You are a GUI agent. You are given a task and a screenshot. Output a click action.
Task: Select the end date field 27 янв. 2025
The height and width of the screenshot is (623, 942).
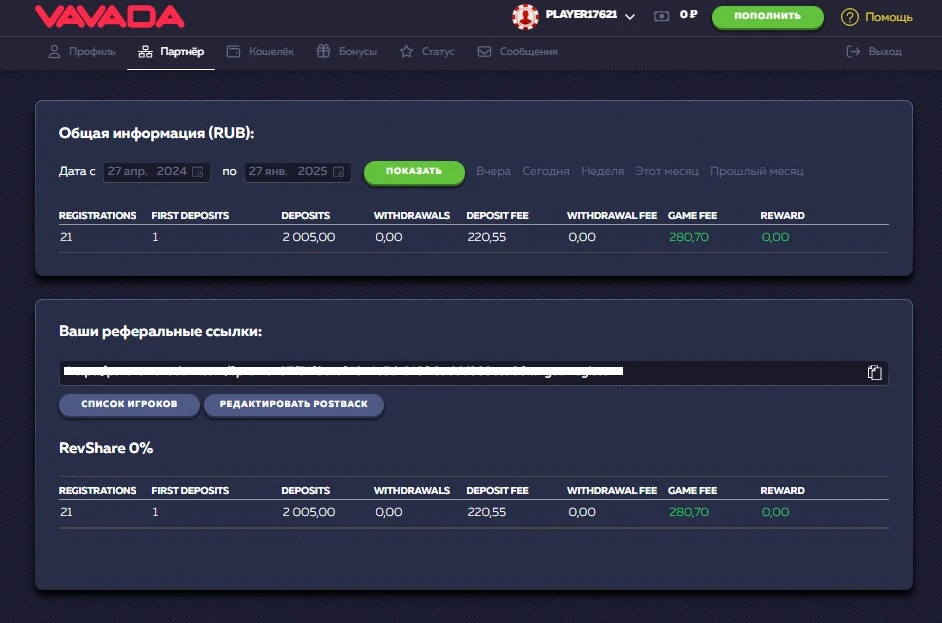pyautogui.click(x=297, y=172)
